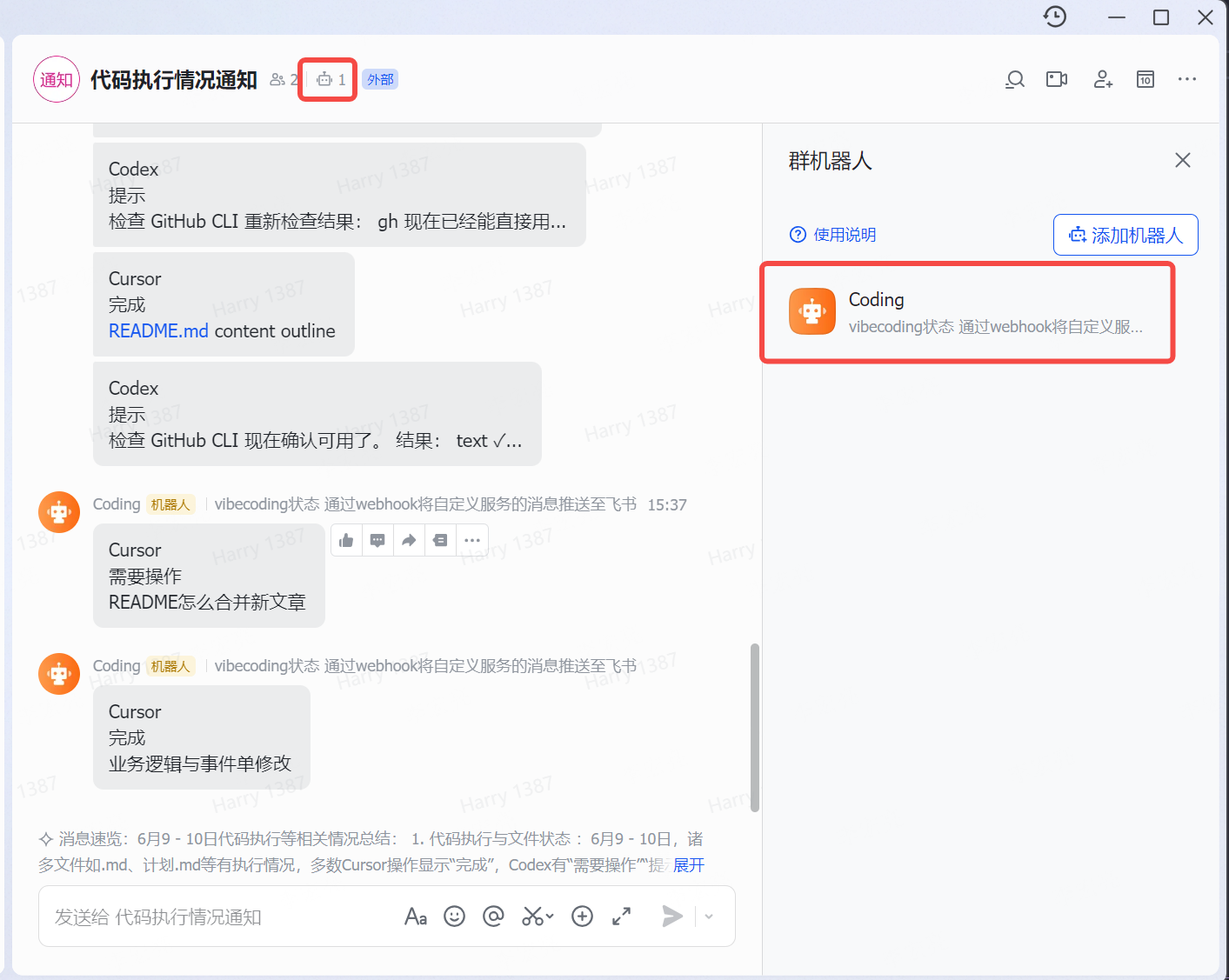The width and height of the screenshot is (1229, 980).
Task: Maximize the window
Action: click(1161, 17)
